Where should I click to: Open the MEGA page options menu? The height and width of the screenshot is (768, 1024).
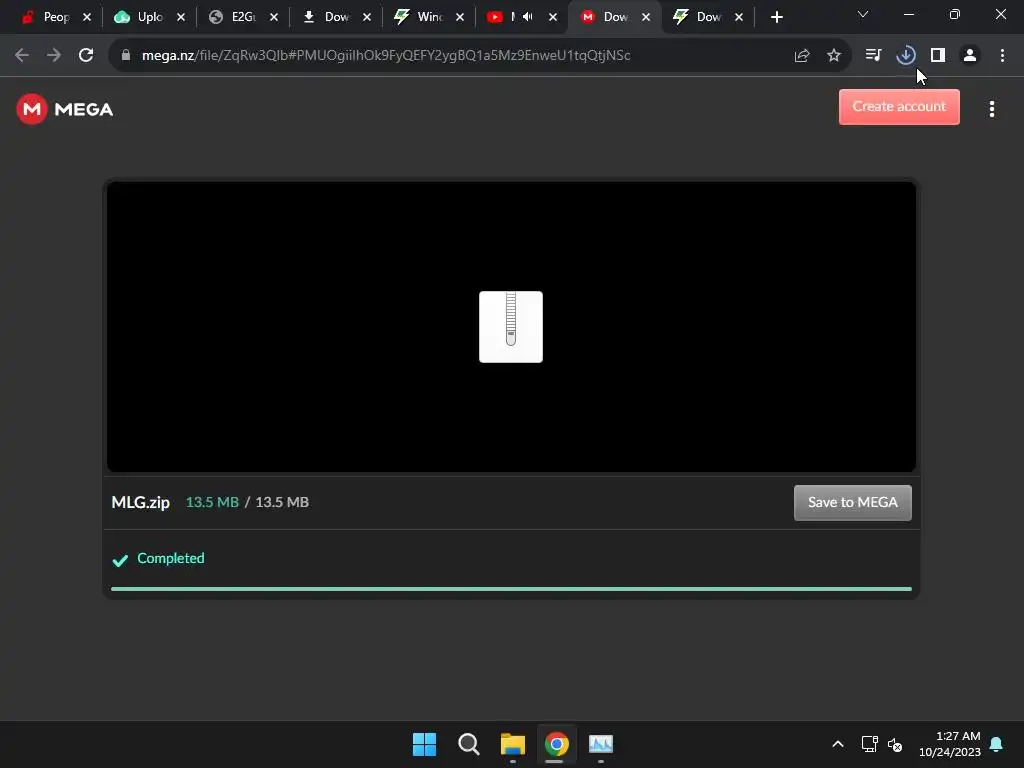pos(991,109)
